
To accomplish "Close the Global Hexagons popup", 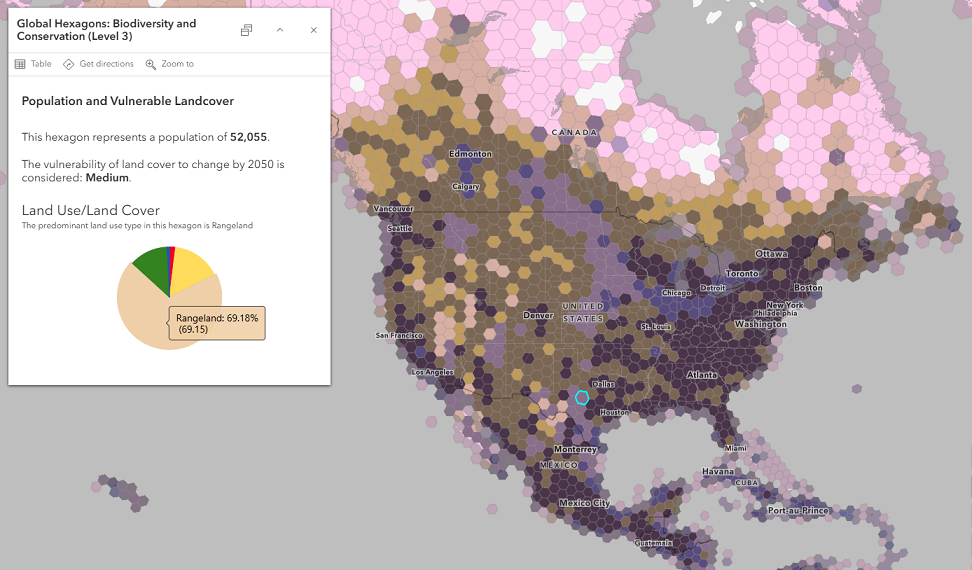I will pos(314,30).
